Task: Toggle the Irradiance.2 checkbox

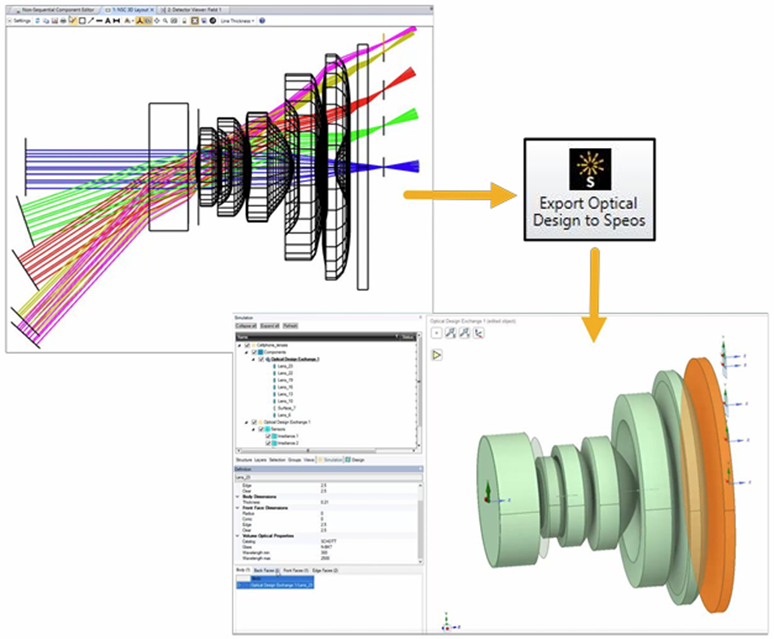Action: 268,443
